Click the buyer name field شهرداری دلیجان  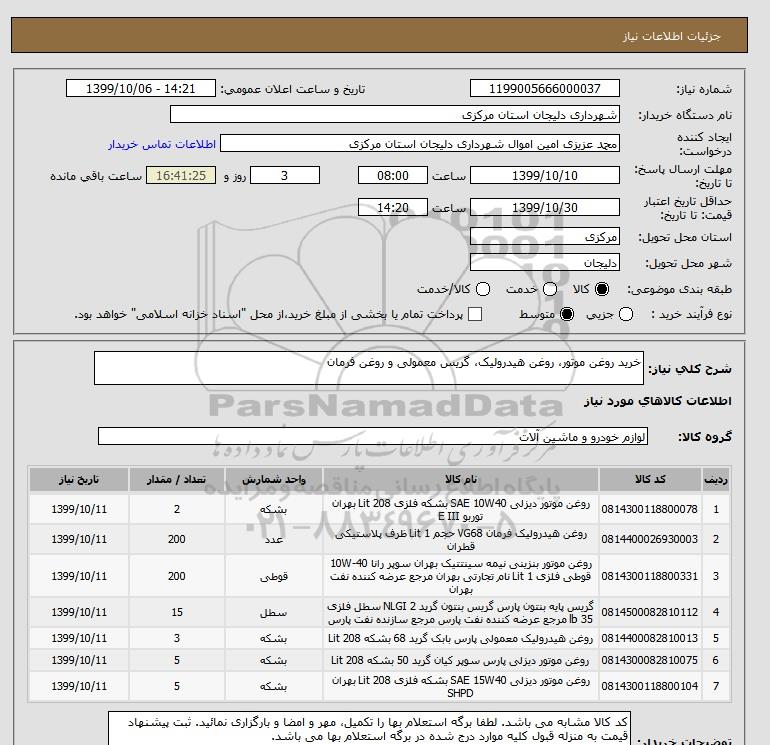tap(394, 115)
